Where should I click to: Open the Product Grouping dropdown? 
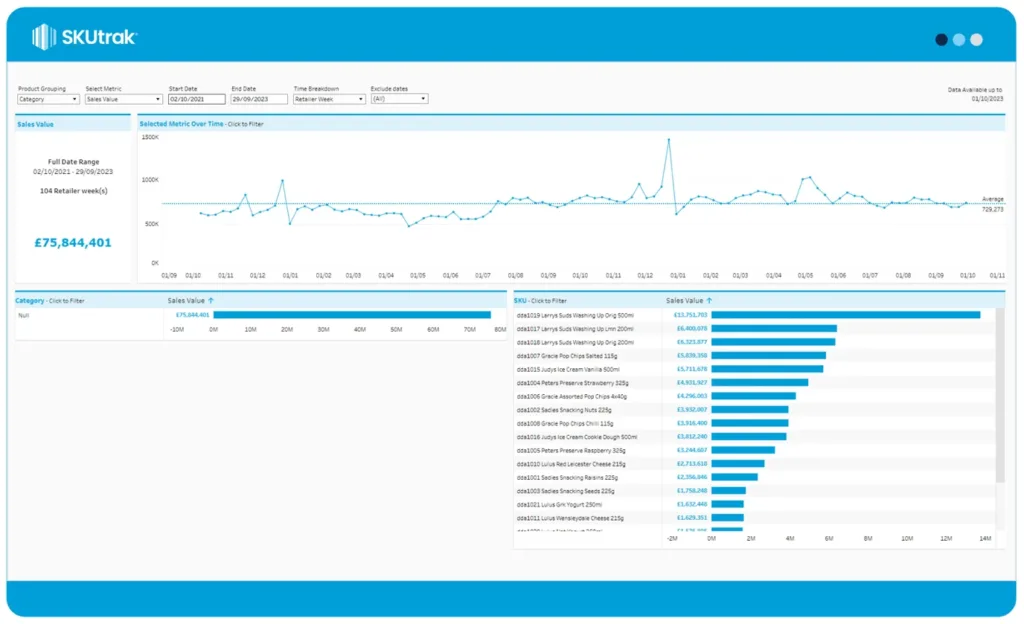pos(48,99)
